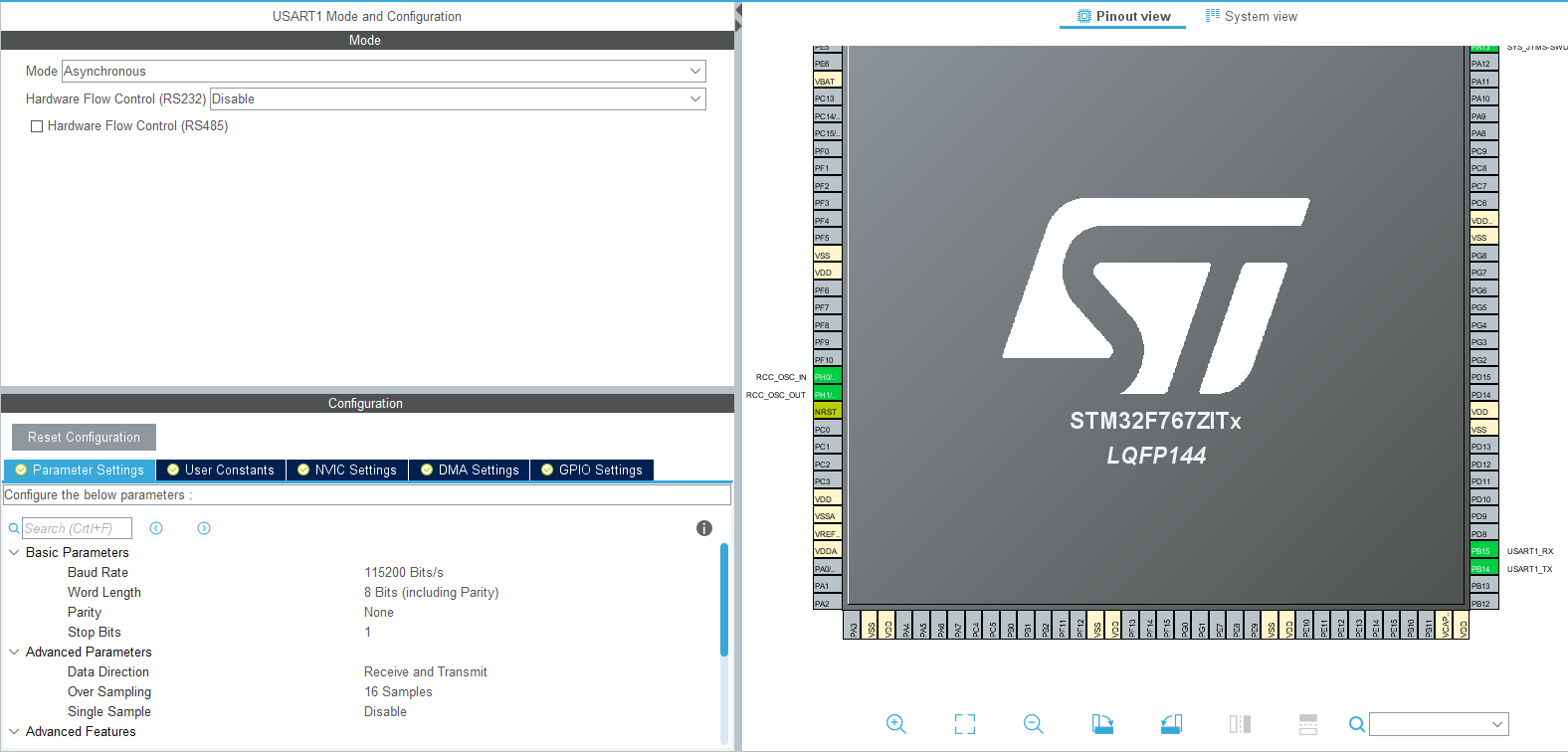Select Data Direction Receive and Transmit value
Screen dimensions: 1568x752
(426, 671)
